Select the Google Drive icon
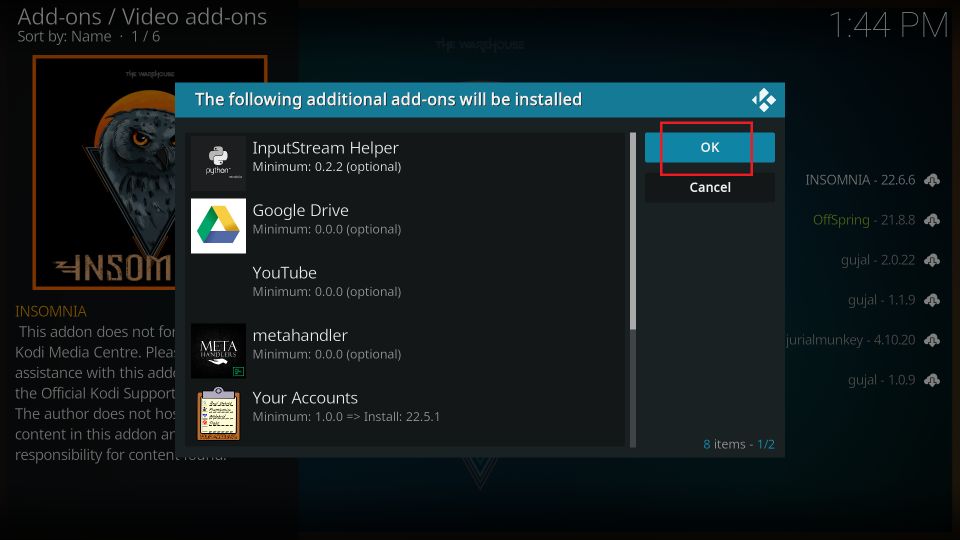Image resolution: width=960 pixels, height=540 pixels. click(218, 225)
